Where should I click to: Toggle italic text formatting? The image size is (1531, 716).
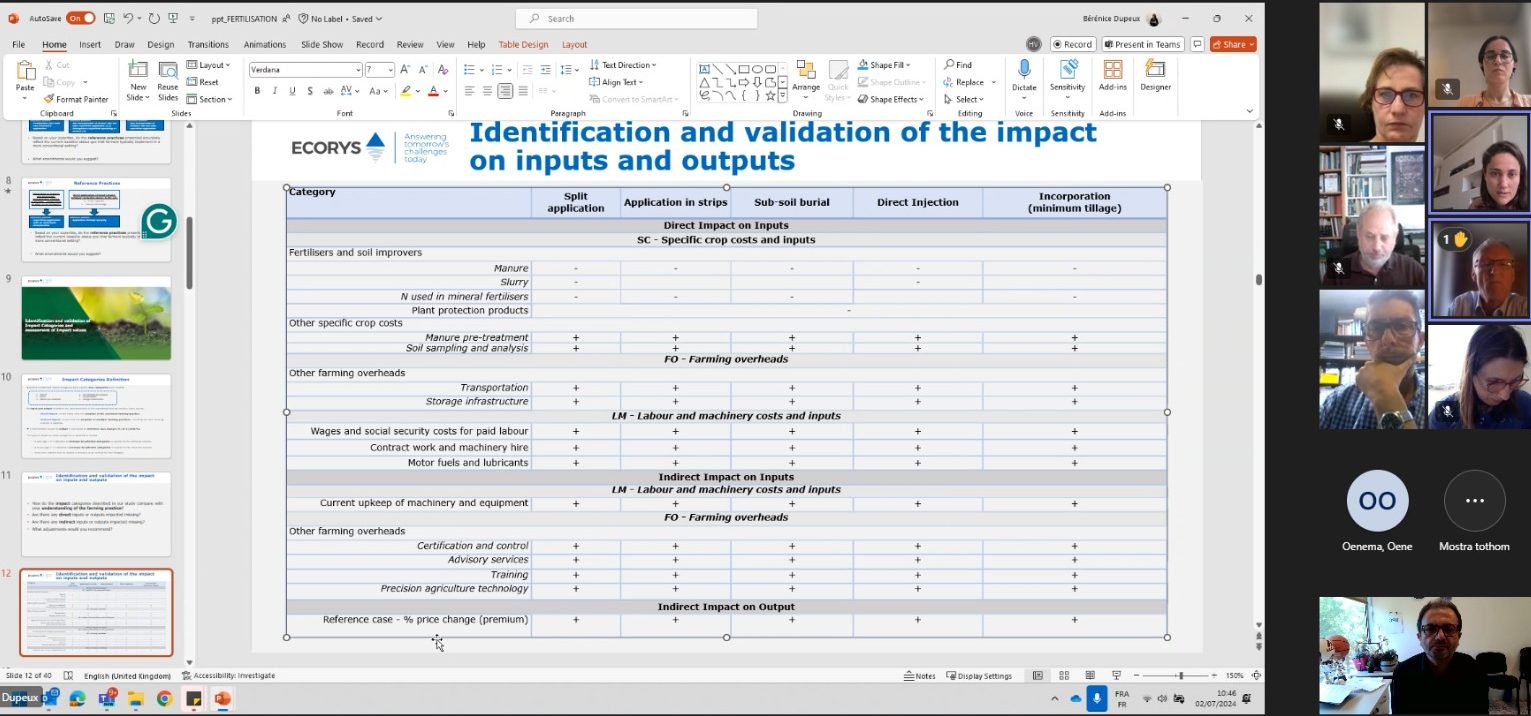tap(274, 91)
